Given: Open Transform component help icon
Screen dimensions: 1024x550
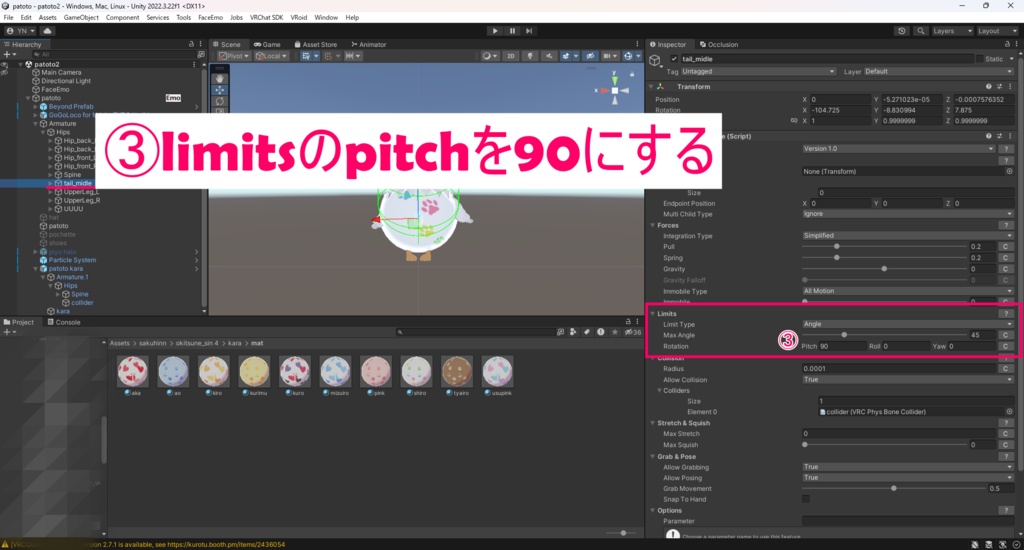Looking at the screenshot, I should pyautogui.click(x=988, y=86).
